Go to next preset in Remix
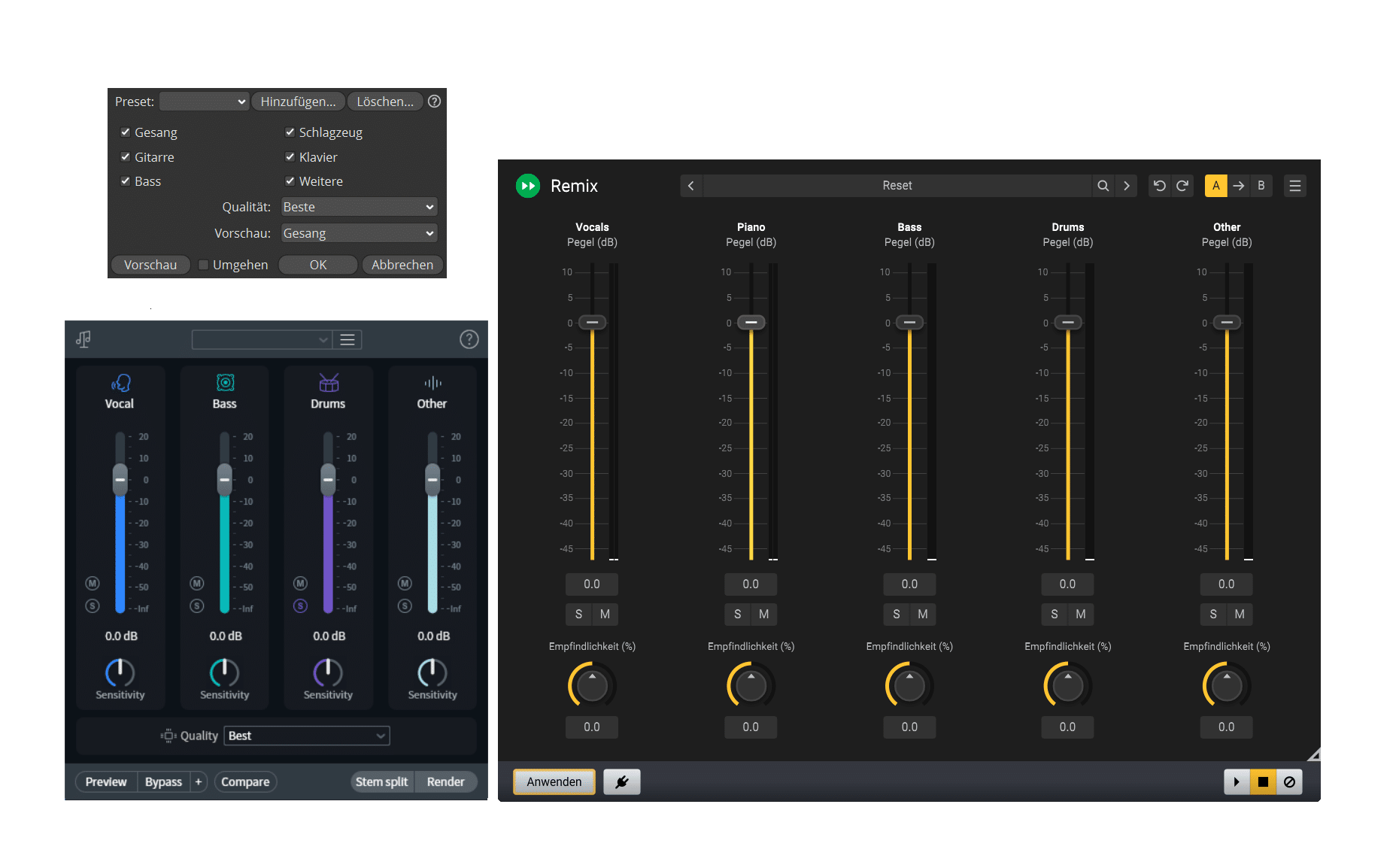1399x868 pixels. coord(1126,186)
